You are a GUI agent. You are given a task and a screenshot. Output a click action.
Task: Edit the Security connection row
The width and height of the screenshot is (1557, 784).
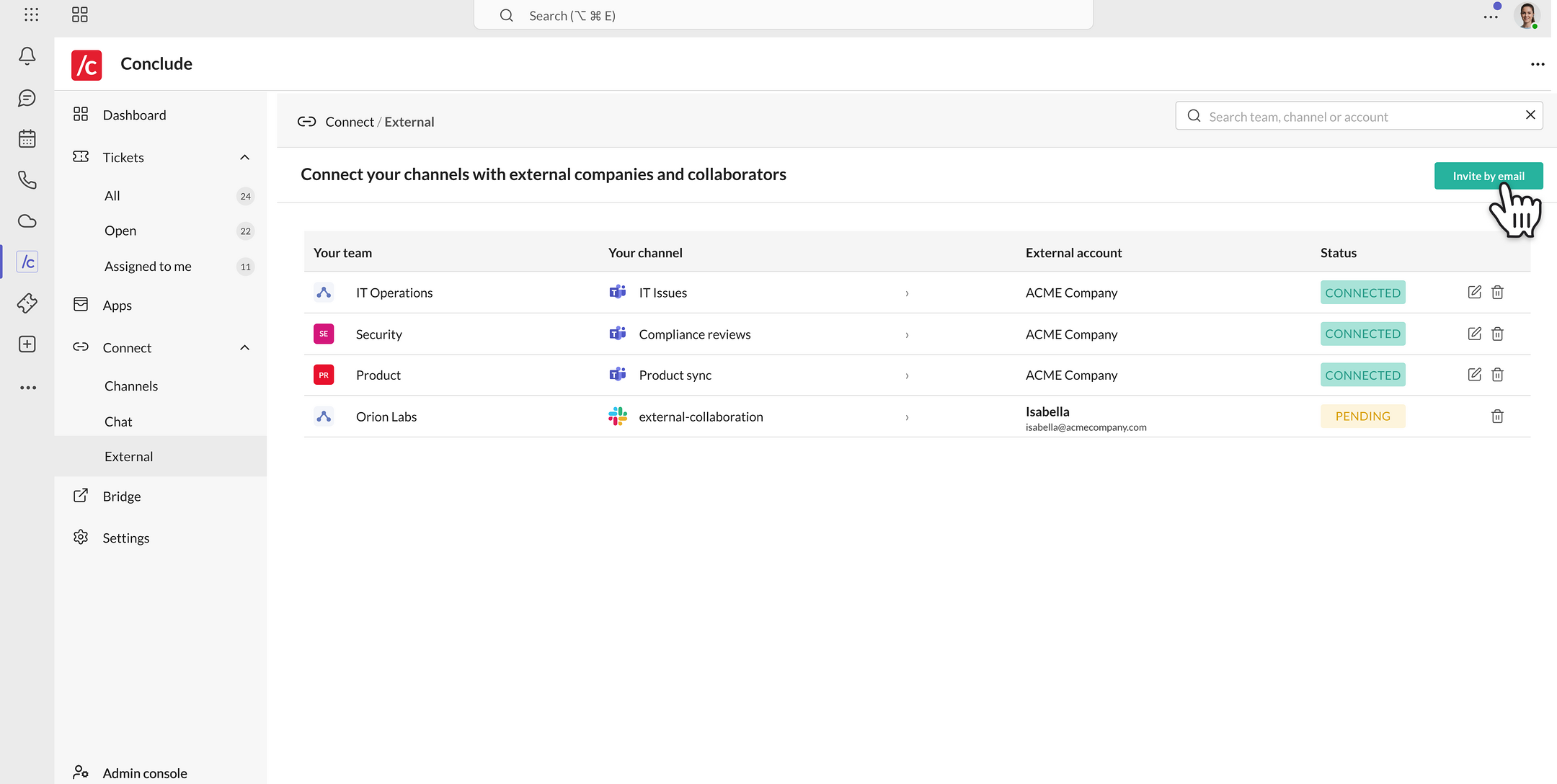point(1475,334)
